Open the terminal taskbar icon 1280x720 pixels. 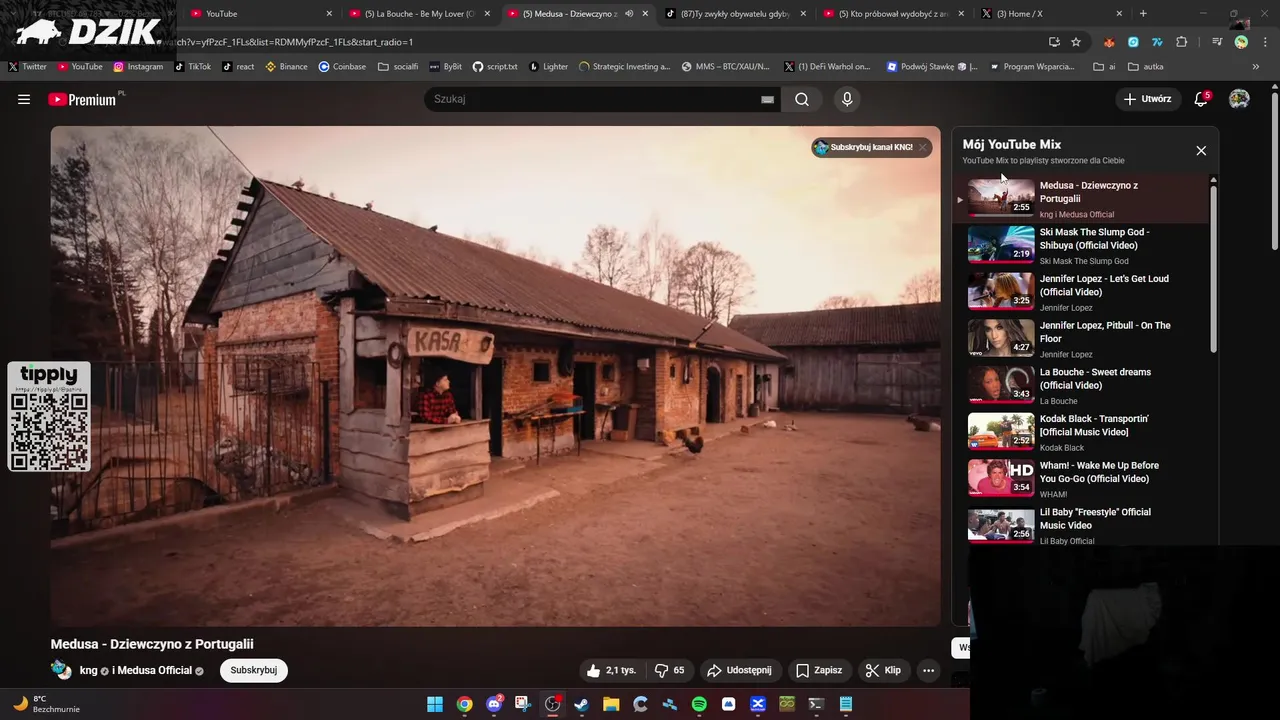coord(816,704)
